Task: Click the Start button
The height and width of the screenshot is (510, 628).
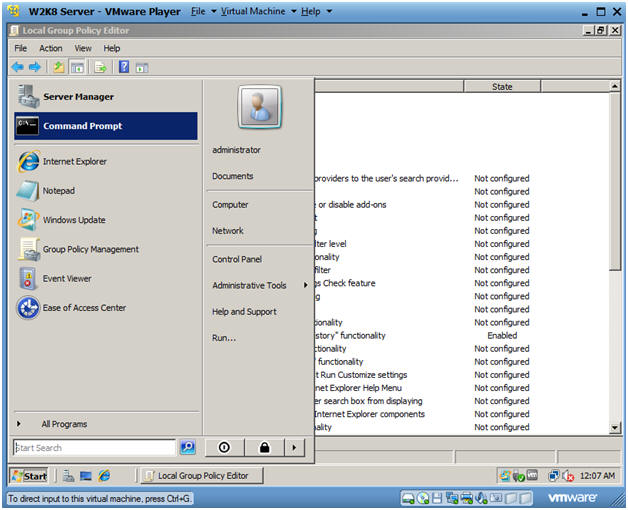Action: 29,476
